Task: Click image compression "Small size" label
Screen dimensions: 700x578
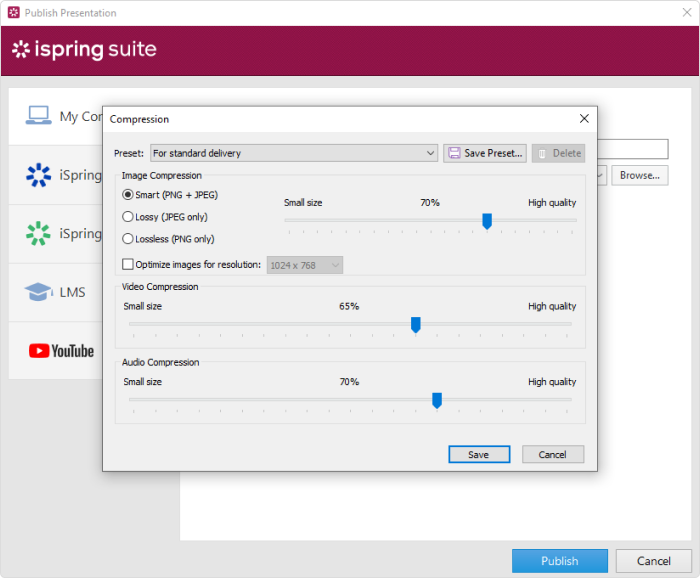Action: pos(303,203)
